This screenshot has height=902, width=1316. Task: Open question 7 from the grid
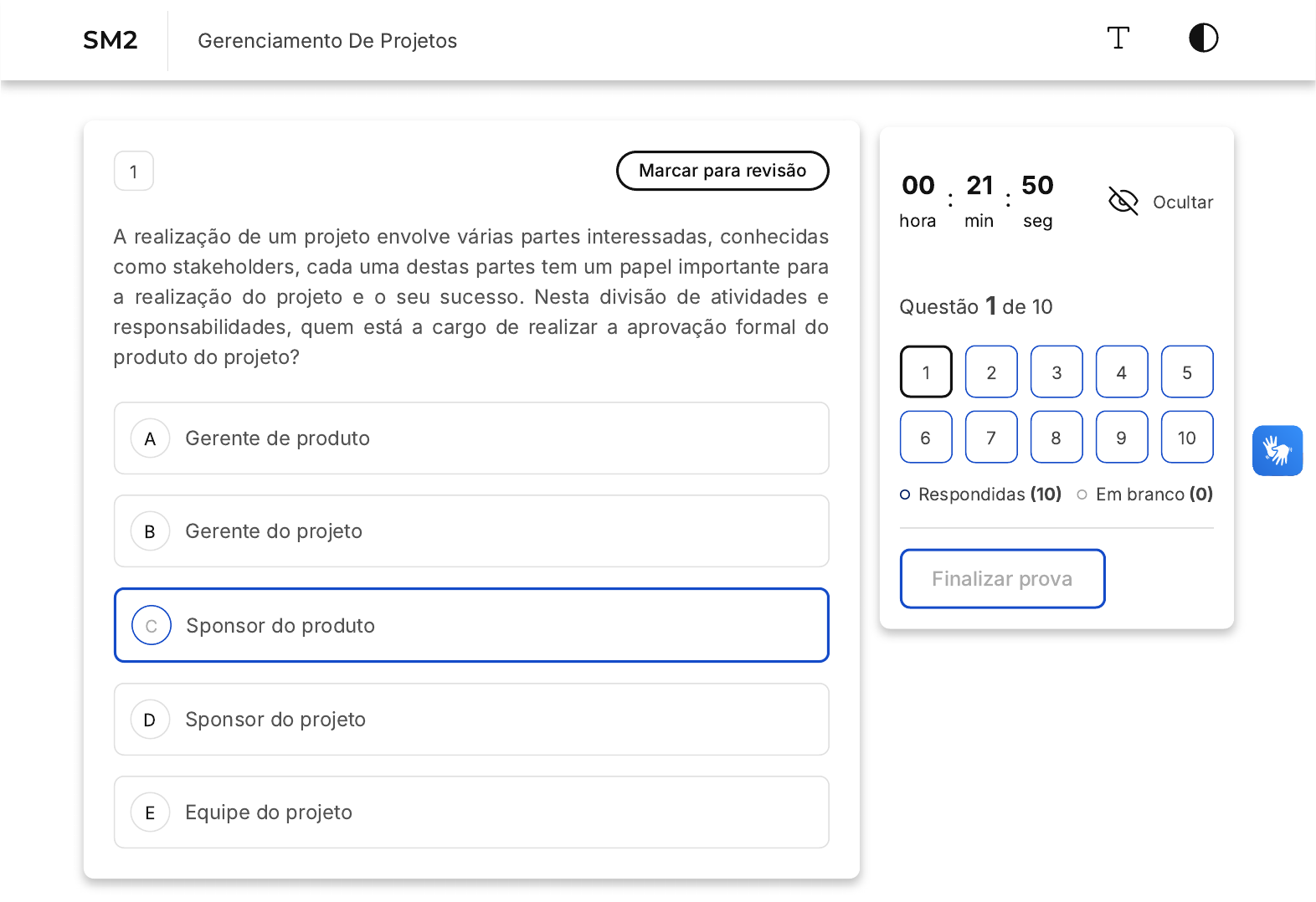(x=991, y=438)
